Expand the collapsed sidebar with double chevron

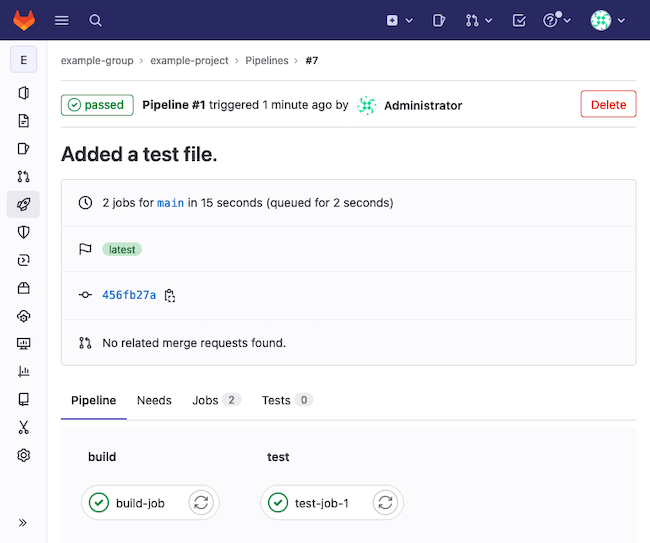(x=23, y=522)
